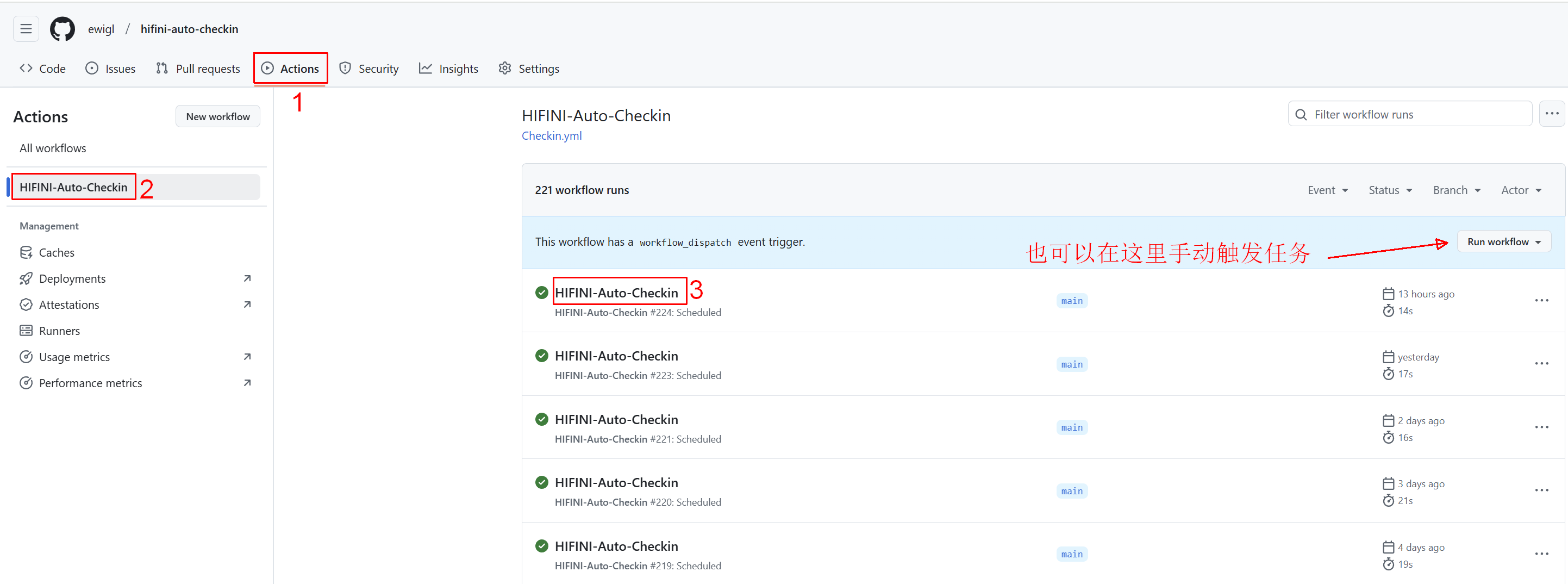
Task: Expand the Event filter dropdown
Action: coord(1327,190)
